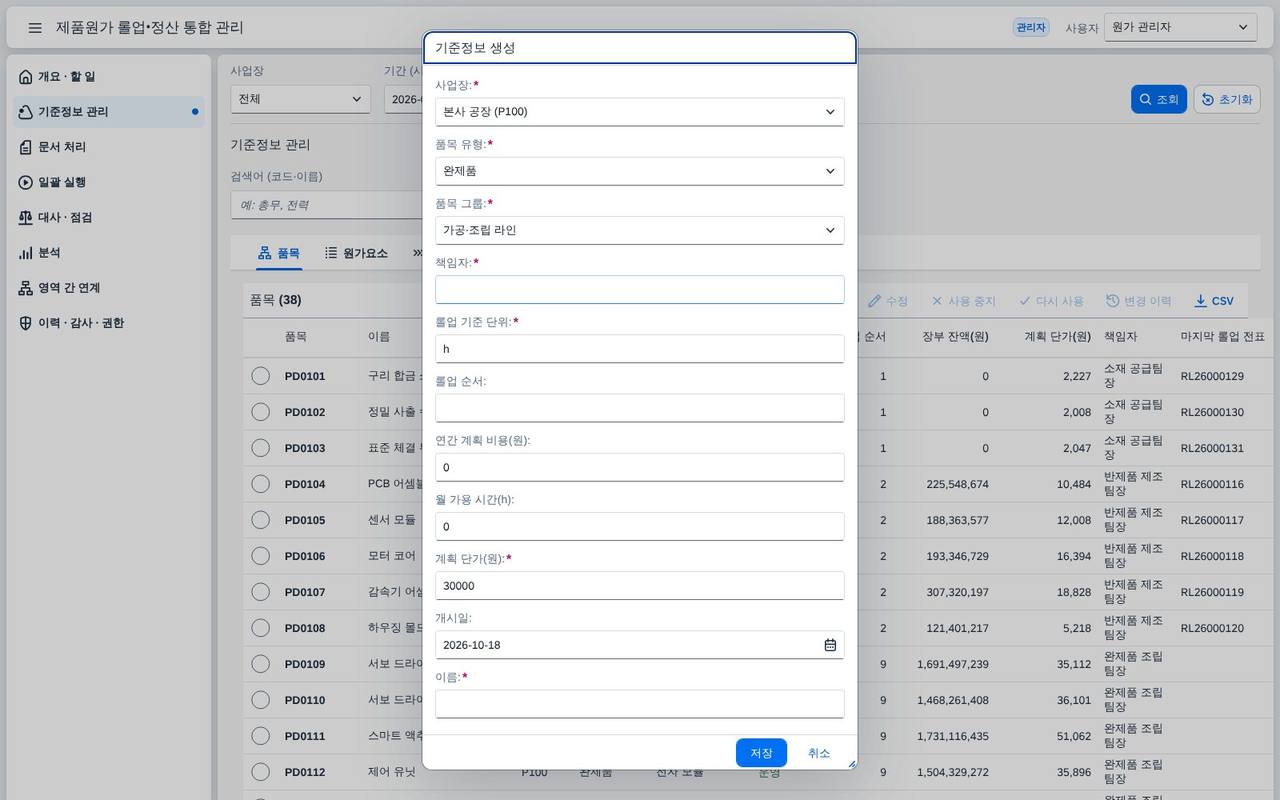Open the 사업장 전체 filter dropdown
The width and height of the screenshot is (1280, 800).
[300, 99]
